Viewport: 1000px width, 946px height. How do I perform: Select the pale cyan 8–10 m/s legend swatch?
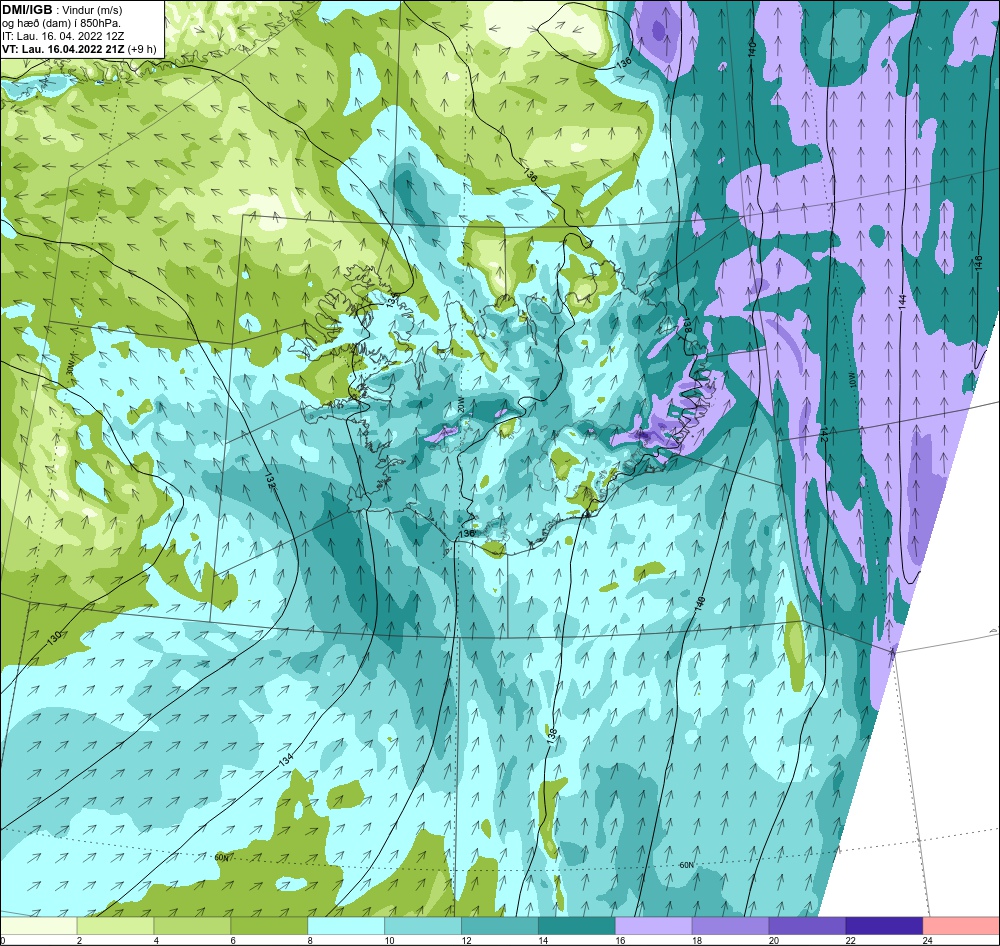346,925
